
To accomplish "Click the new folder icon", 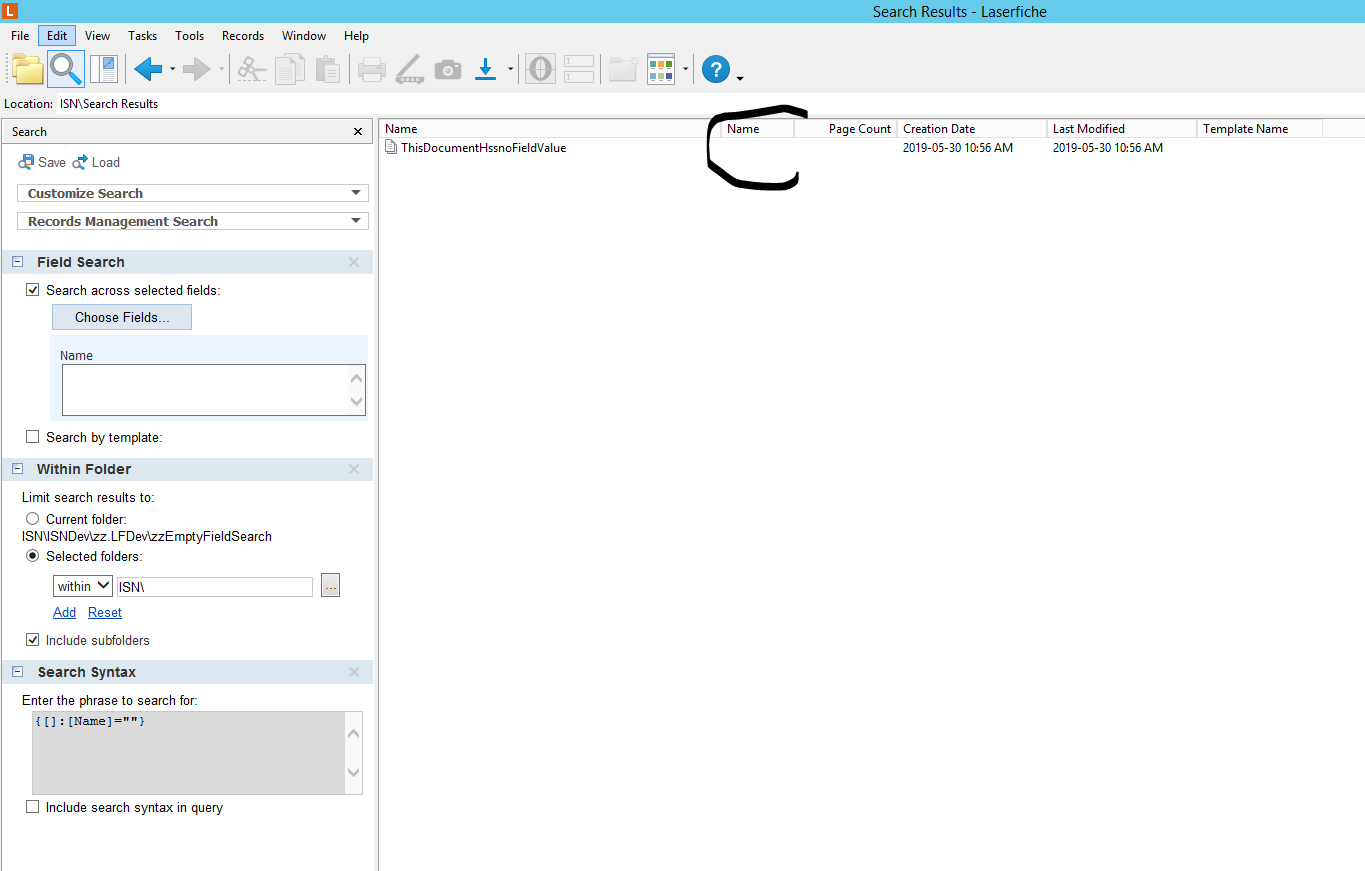I will click(x=623, y=69).
